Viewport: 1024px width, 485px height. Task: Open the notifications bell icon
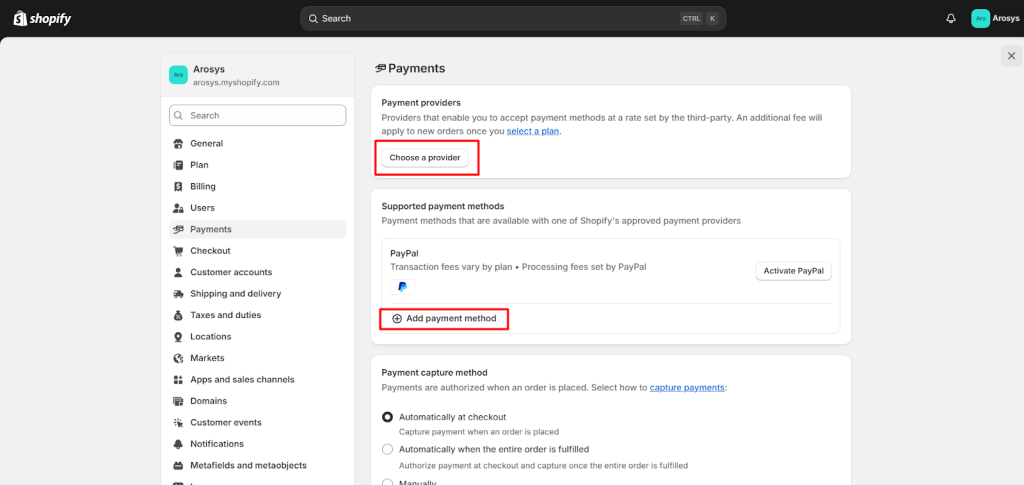click(951, 18)
